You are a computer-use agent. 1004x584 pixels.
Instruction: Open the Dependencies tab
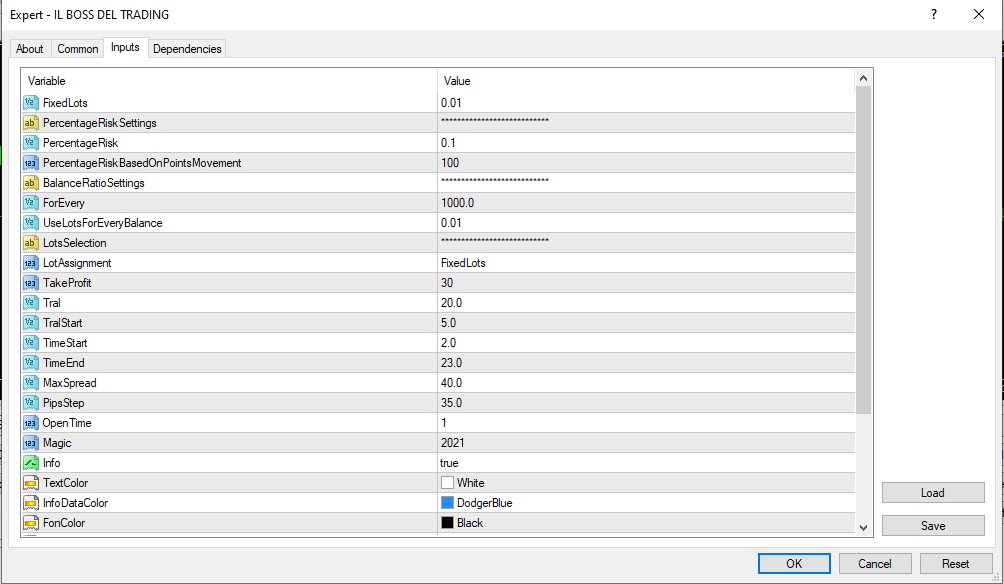tap(188, 49)
